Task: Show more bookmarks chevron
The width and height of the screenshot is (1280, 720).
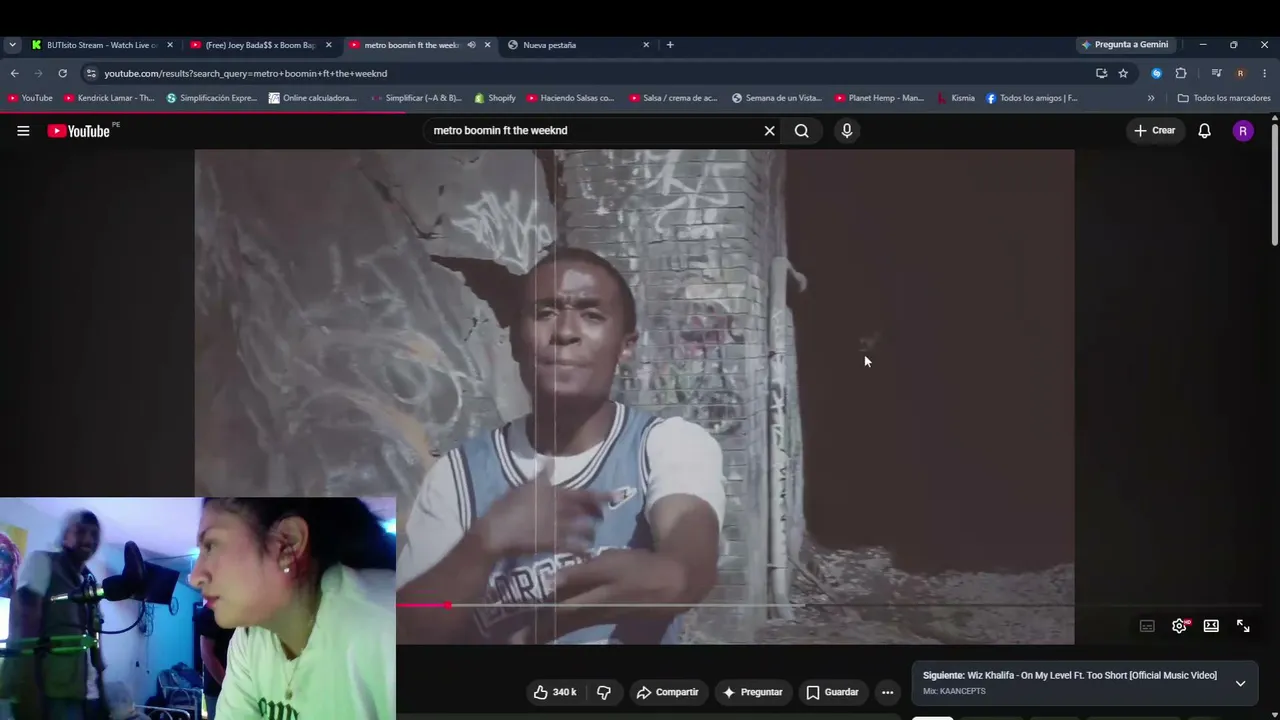Action: click(x=1151, y=98)
